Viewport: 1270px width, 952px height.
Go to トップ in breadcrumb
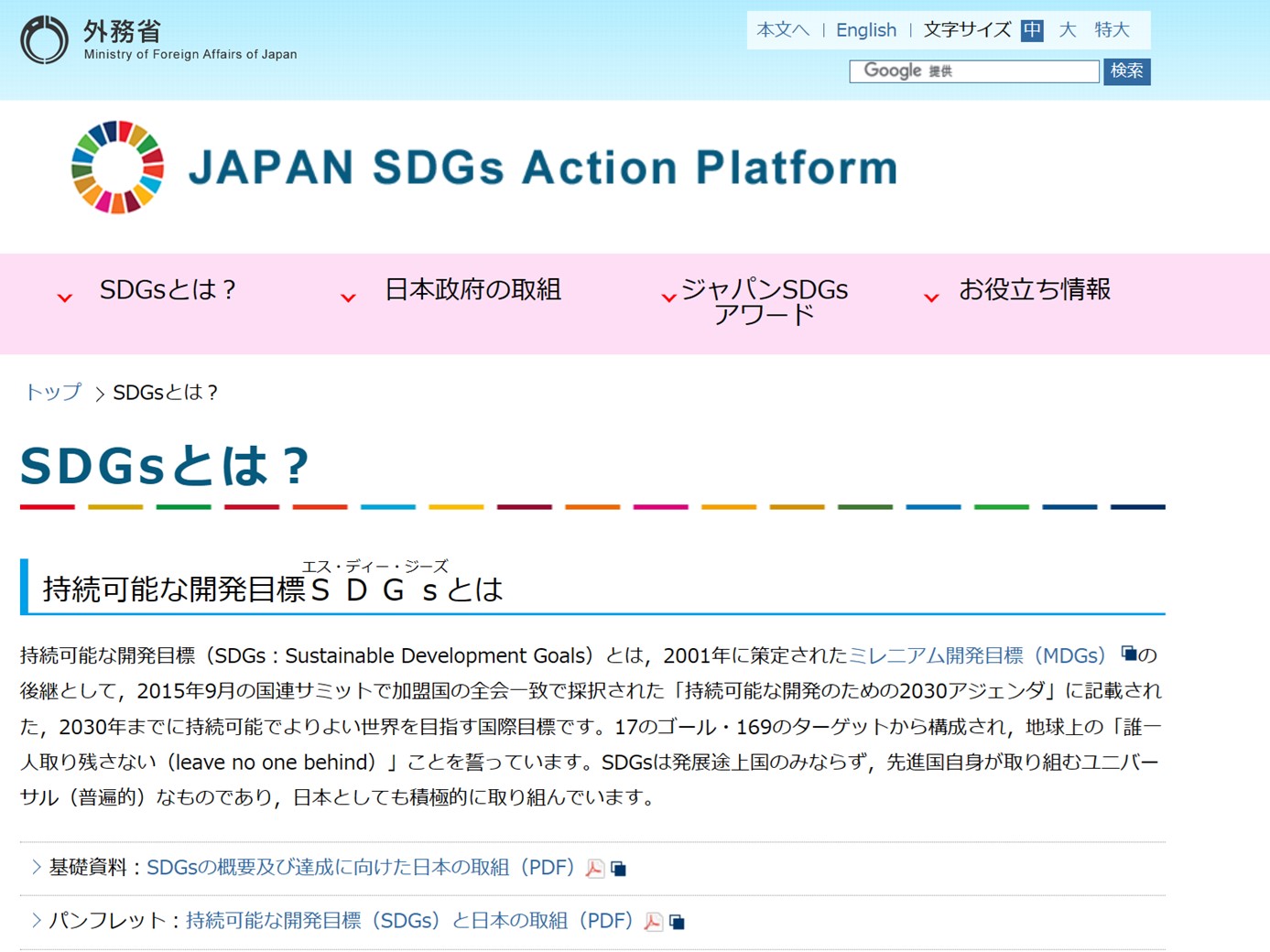[x=53, y=393]
